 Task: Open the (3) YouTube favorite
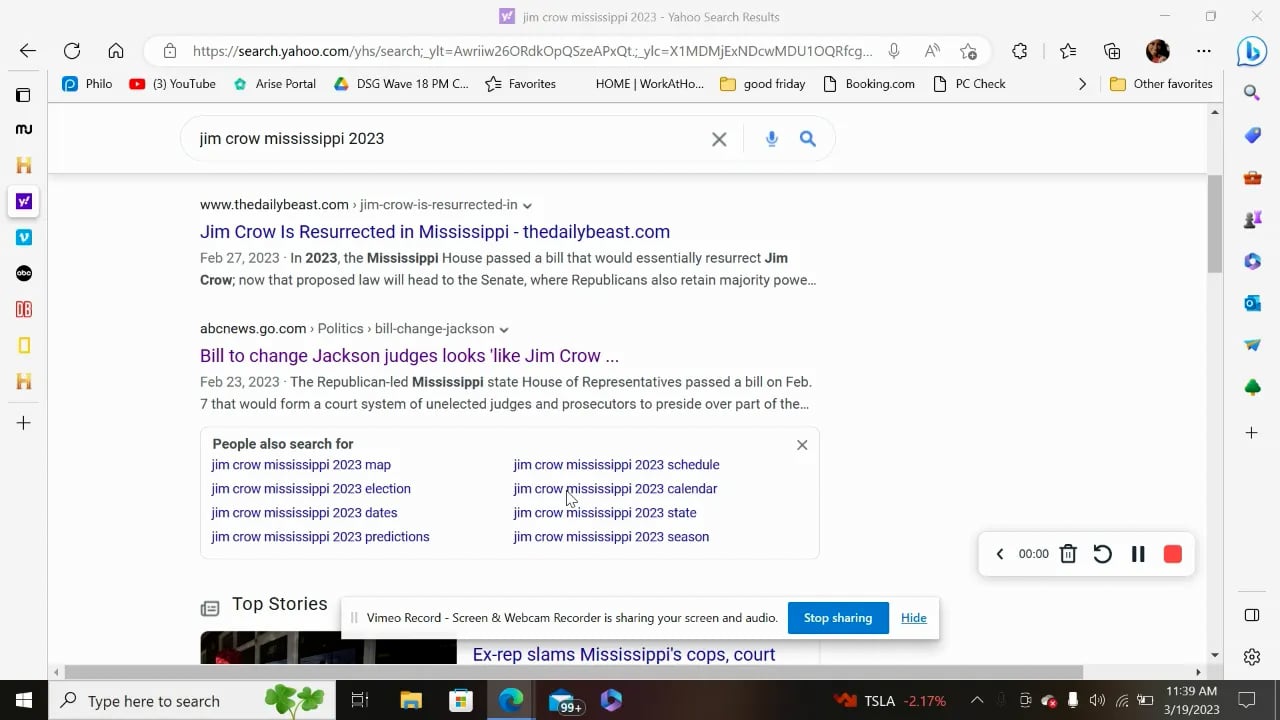click(172, 84)
